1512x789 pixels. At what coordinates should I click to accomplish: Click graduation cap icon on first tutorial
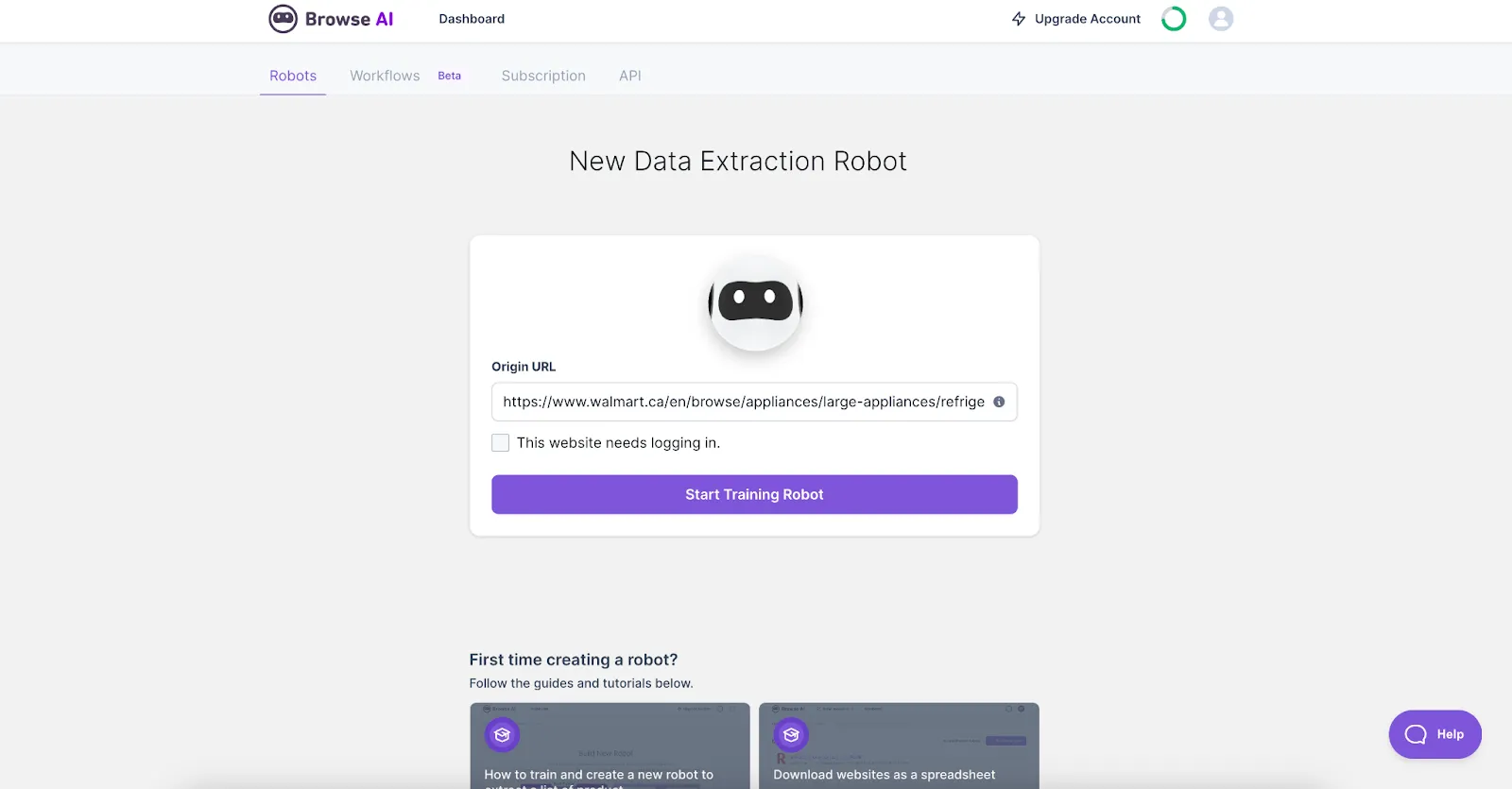[x=503, y=734]
